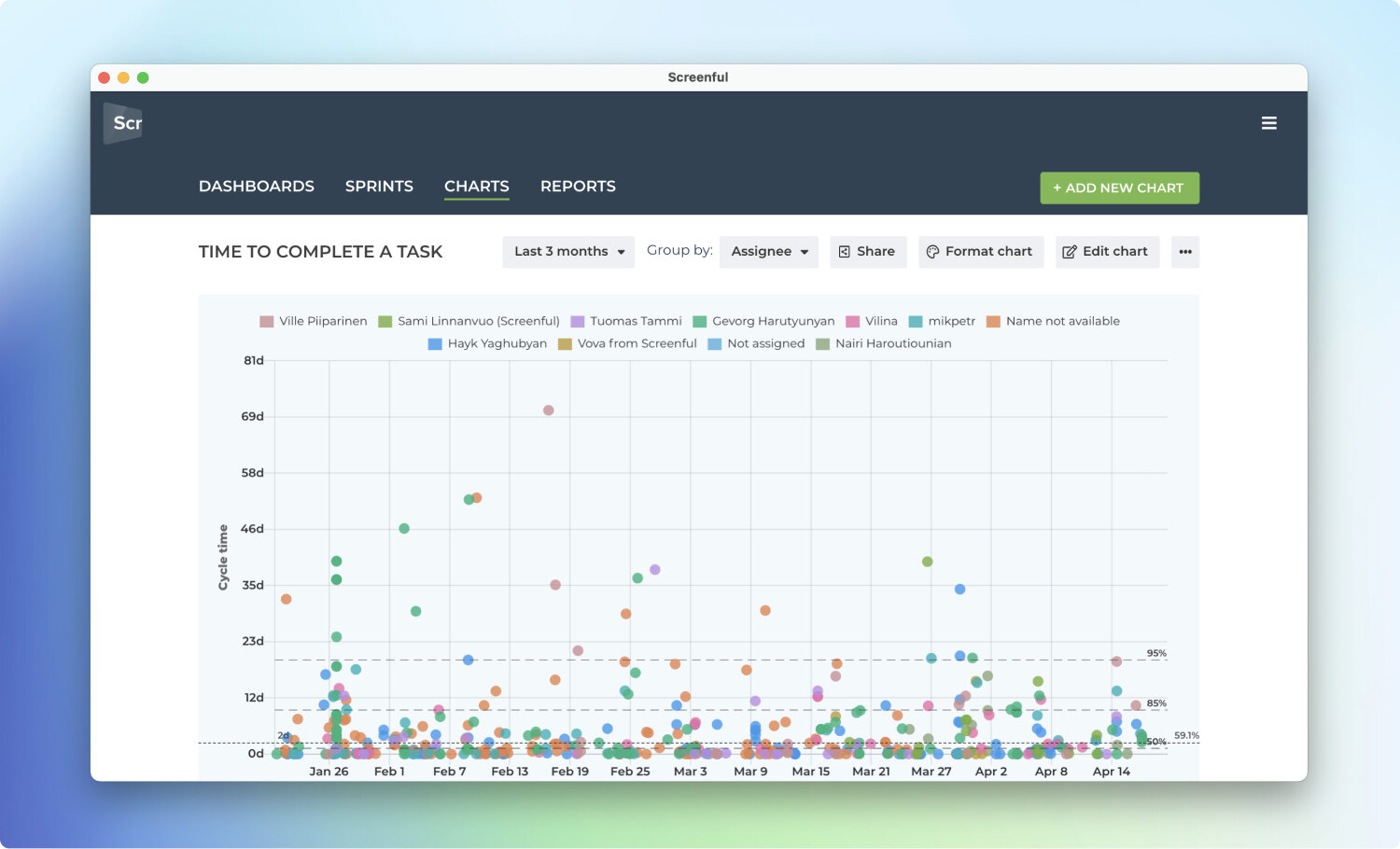Screen dimensions: 1400x849
Task: Toggle the Name not available legend swatch
Action: 994,321
